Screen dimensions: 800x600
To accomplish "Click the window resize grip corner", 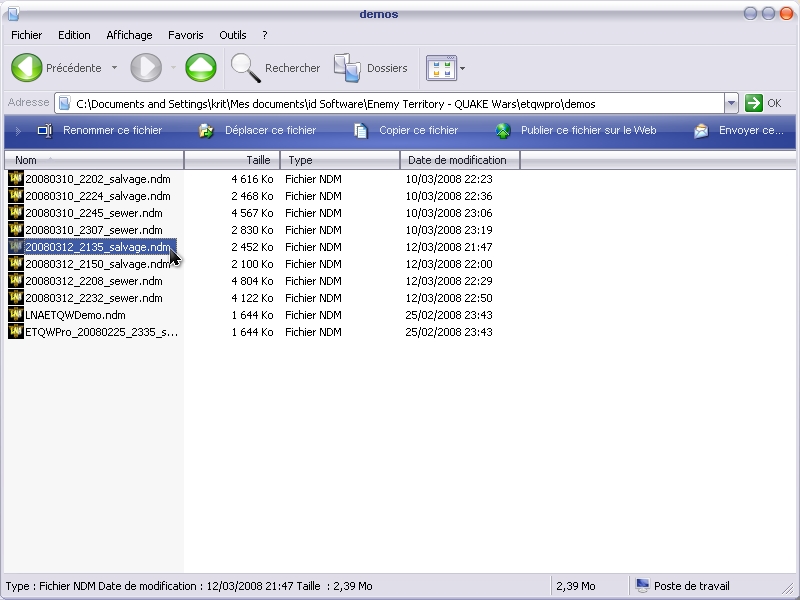I will pos(789,587).
